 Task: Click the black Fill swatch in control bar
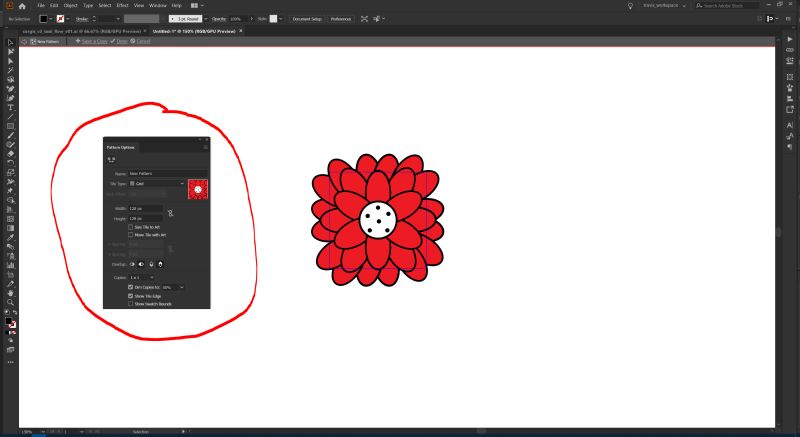coord(44,19)
